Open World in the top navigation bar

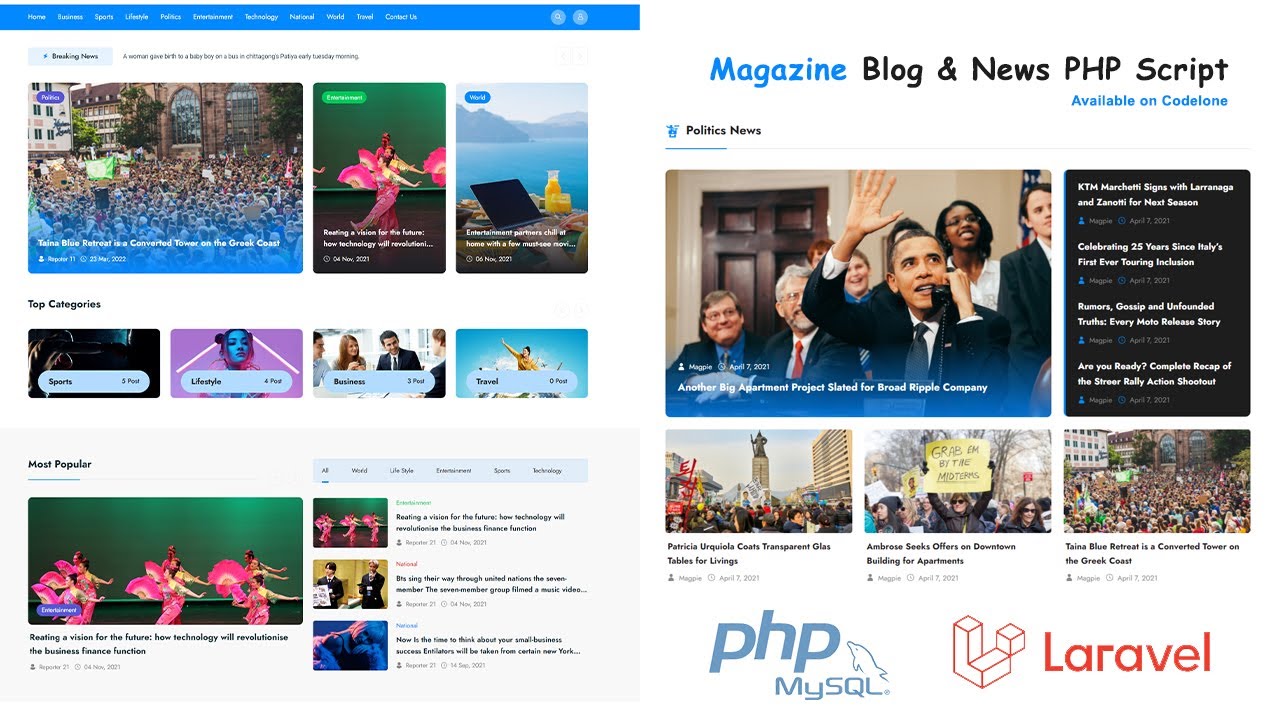[x=335, y=17]
